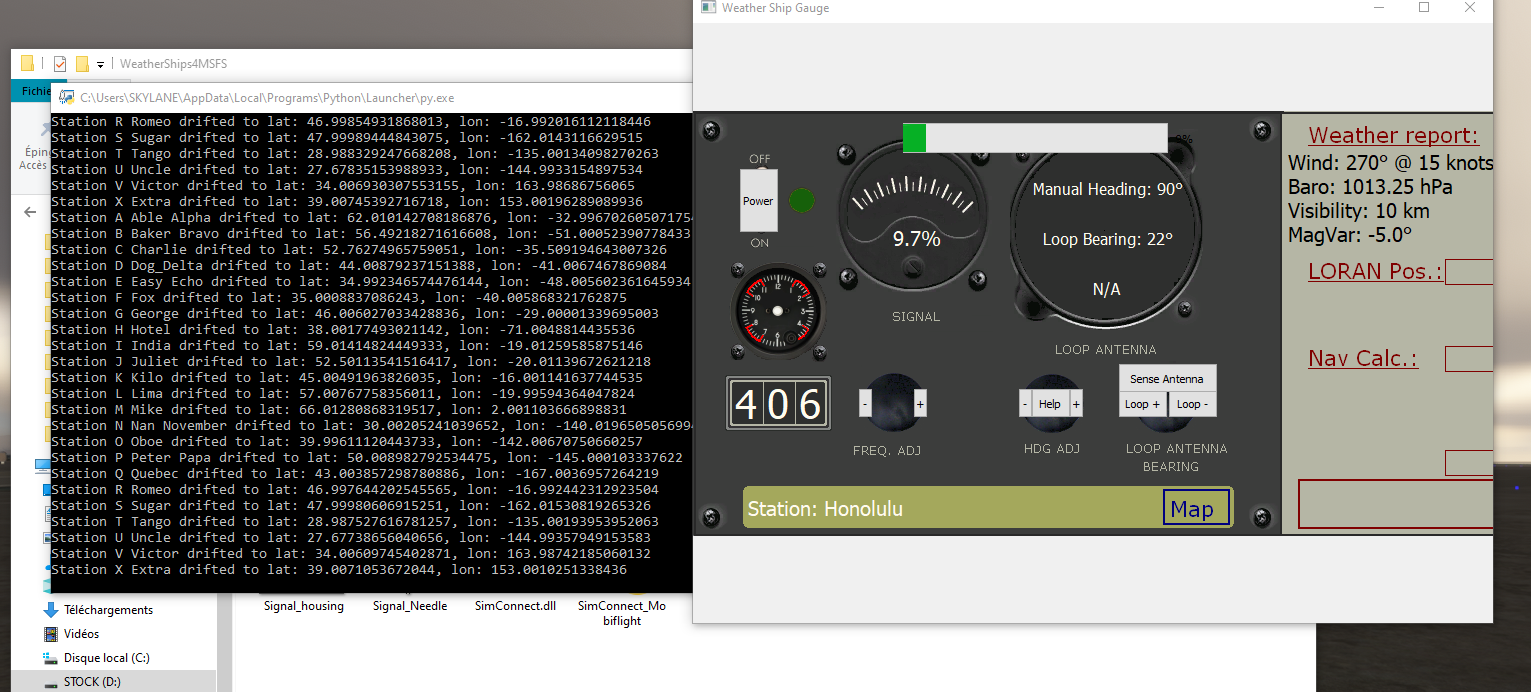The image size is (1531, 692).
Task: Click the green signal progress bar
Action: point(1035,138)
